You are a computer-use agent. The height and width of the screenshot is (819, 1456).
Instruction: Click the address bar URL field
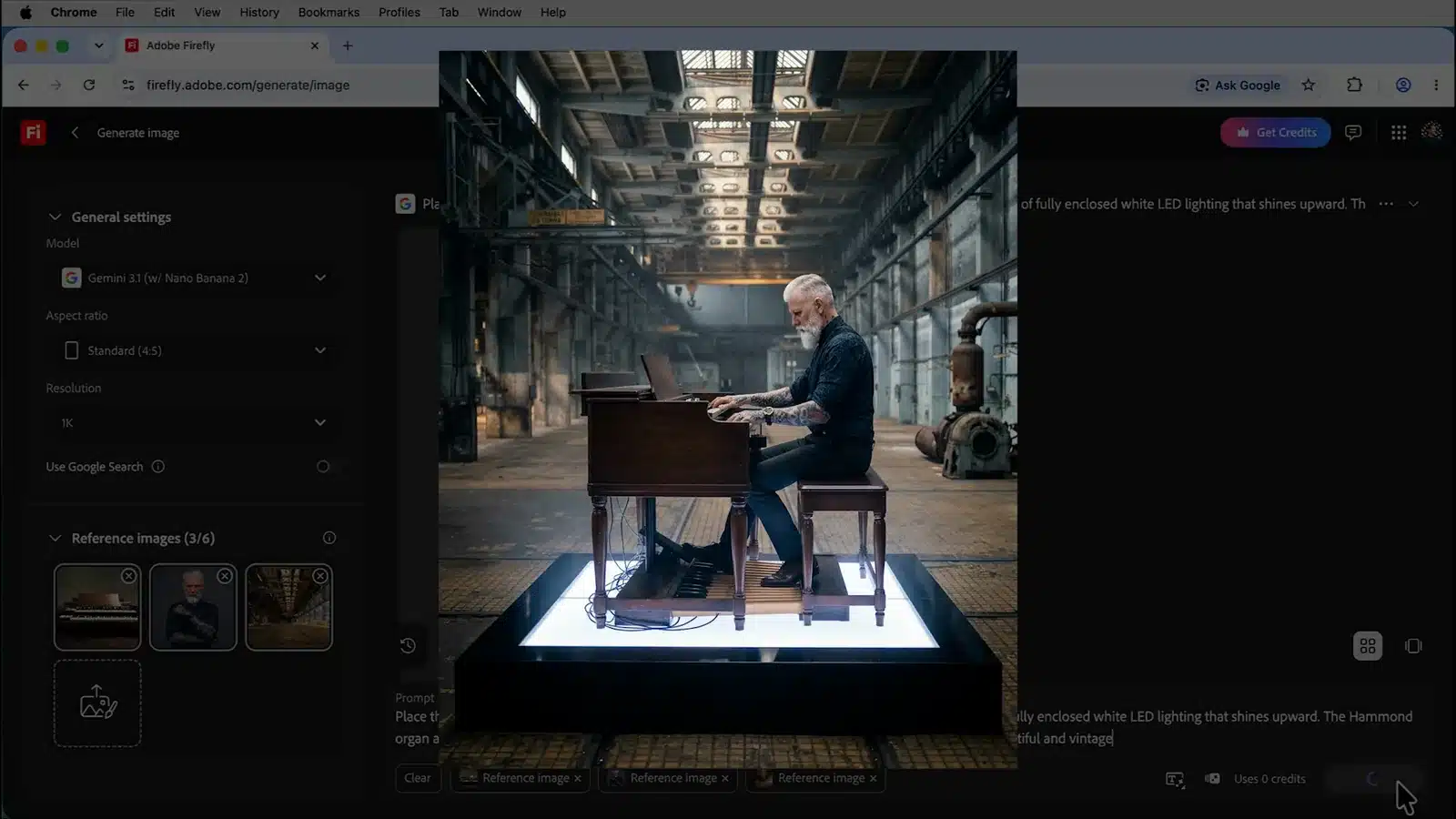click(x=248, y=85)
